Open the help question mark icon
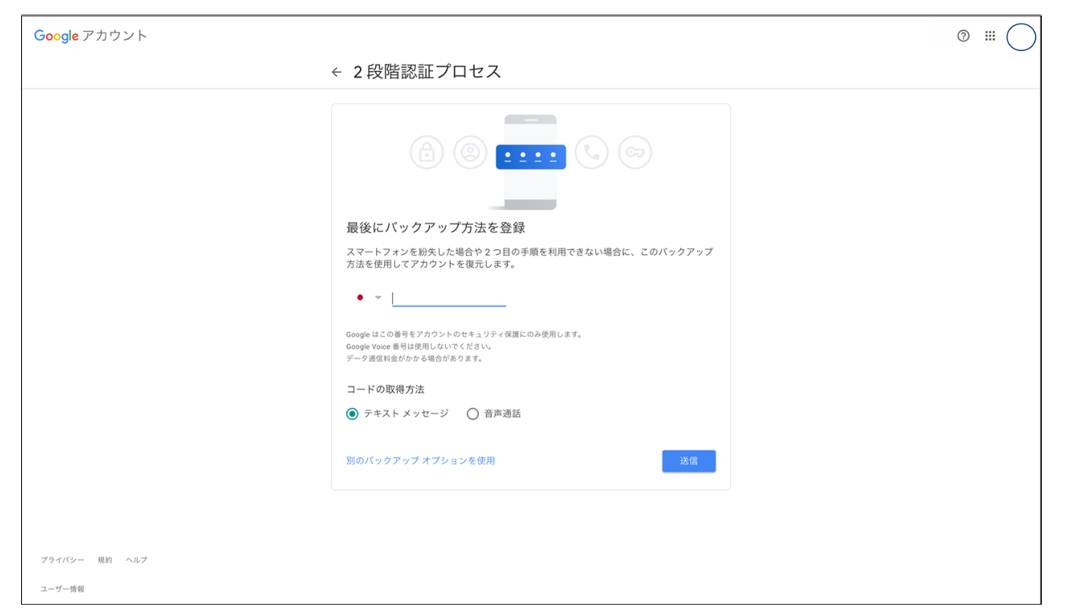1072x615 pixels. (963, 36)
